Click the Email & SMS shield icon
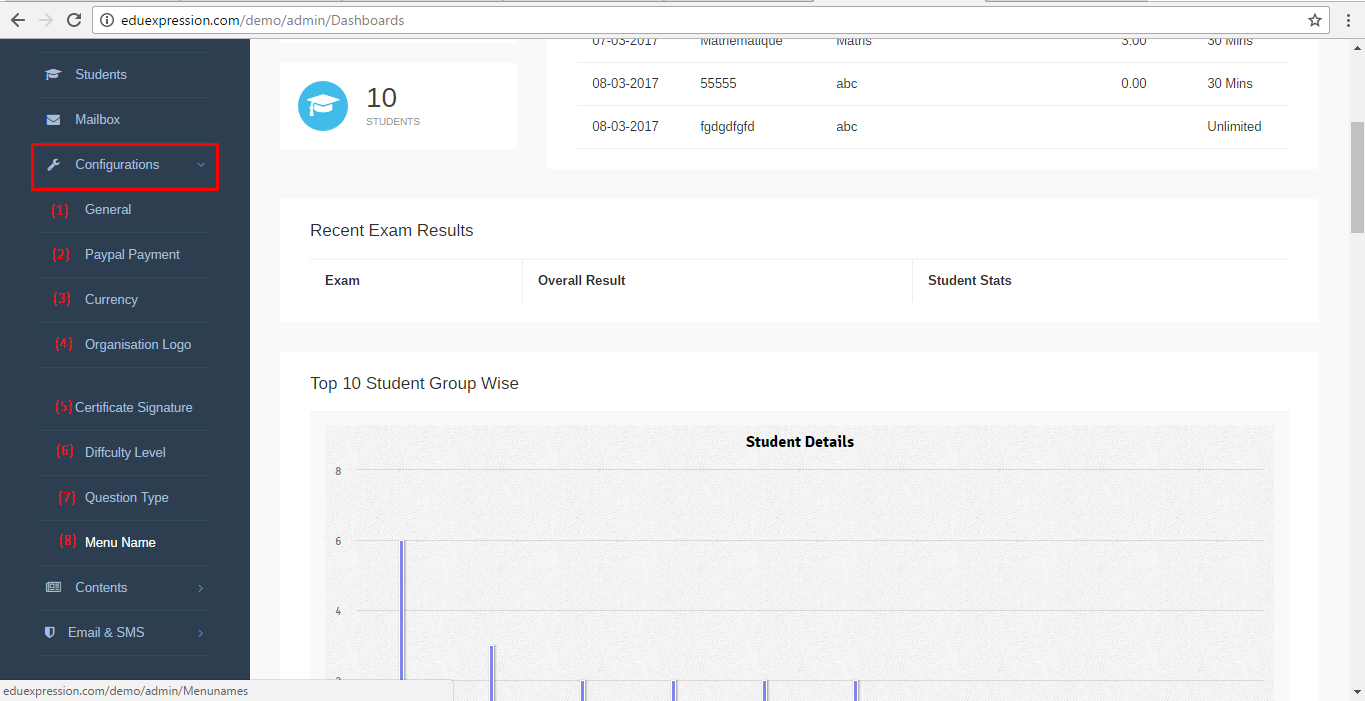 pos(50,633)
